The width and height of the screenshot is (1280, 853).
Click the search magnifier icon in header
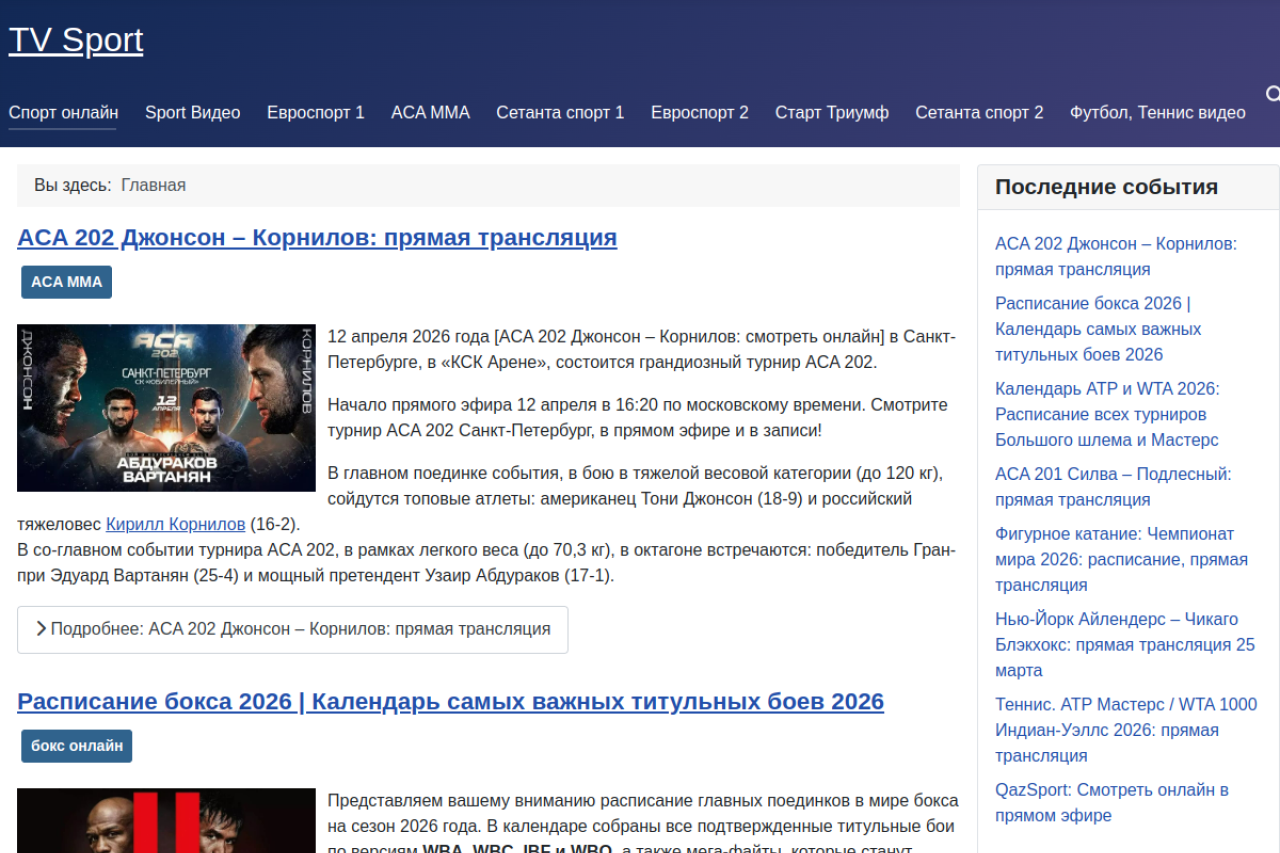1272,94
